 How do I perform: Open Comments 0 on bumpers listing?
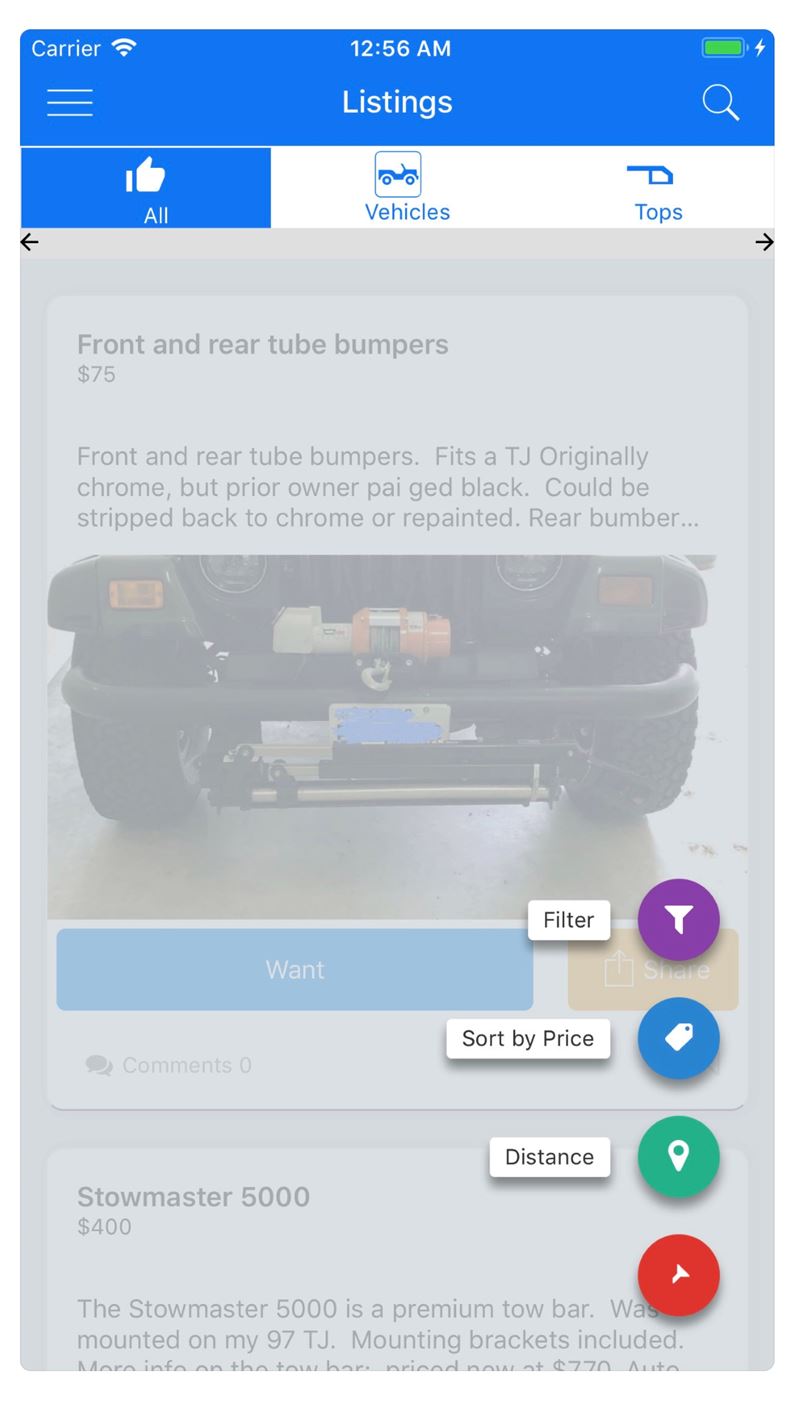pyautogui.click(x=169, y=1066)
